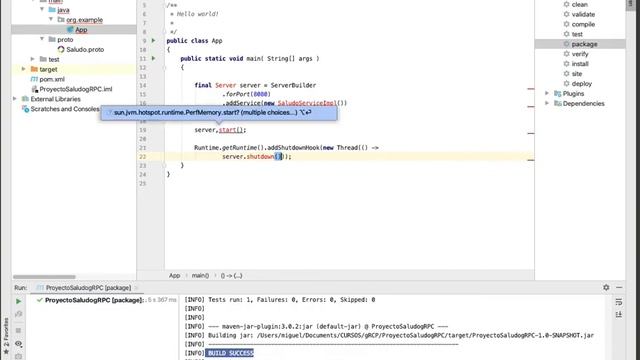Select the App class file
Viewport: 640px width, 360px height.
pyautogui.click(x=81, y=30)
